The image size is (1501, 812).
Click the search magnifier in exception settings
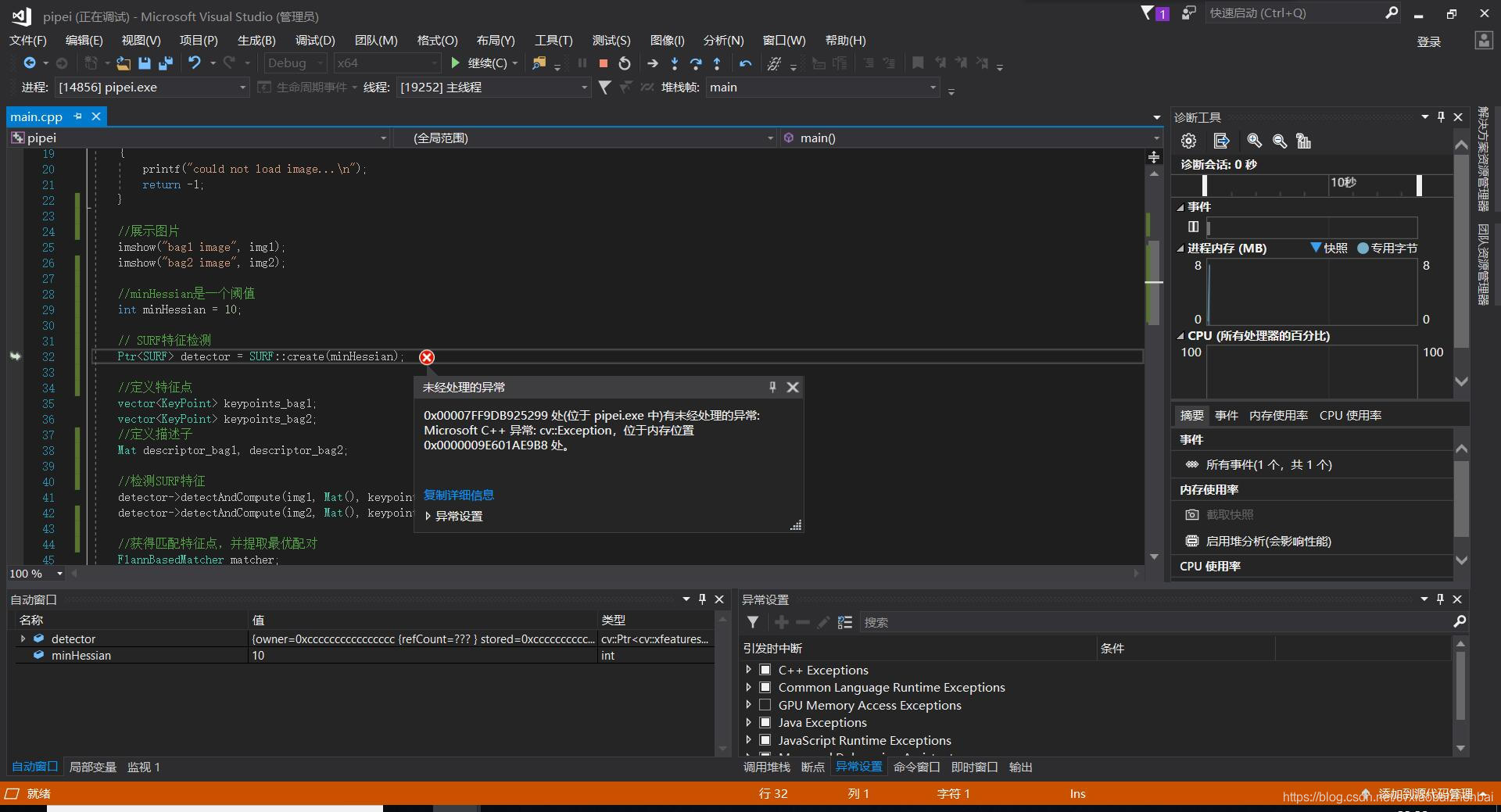tap(1459, 621)
